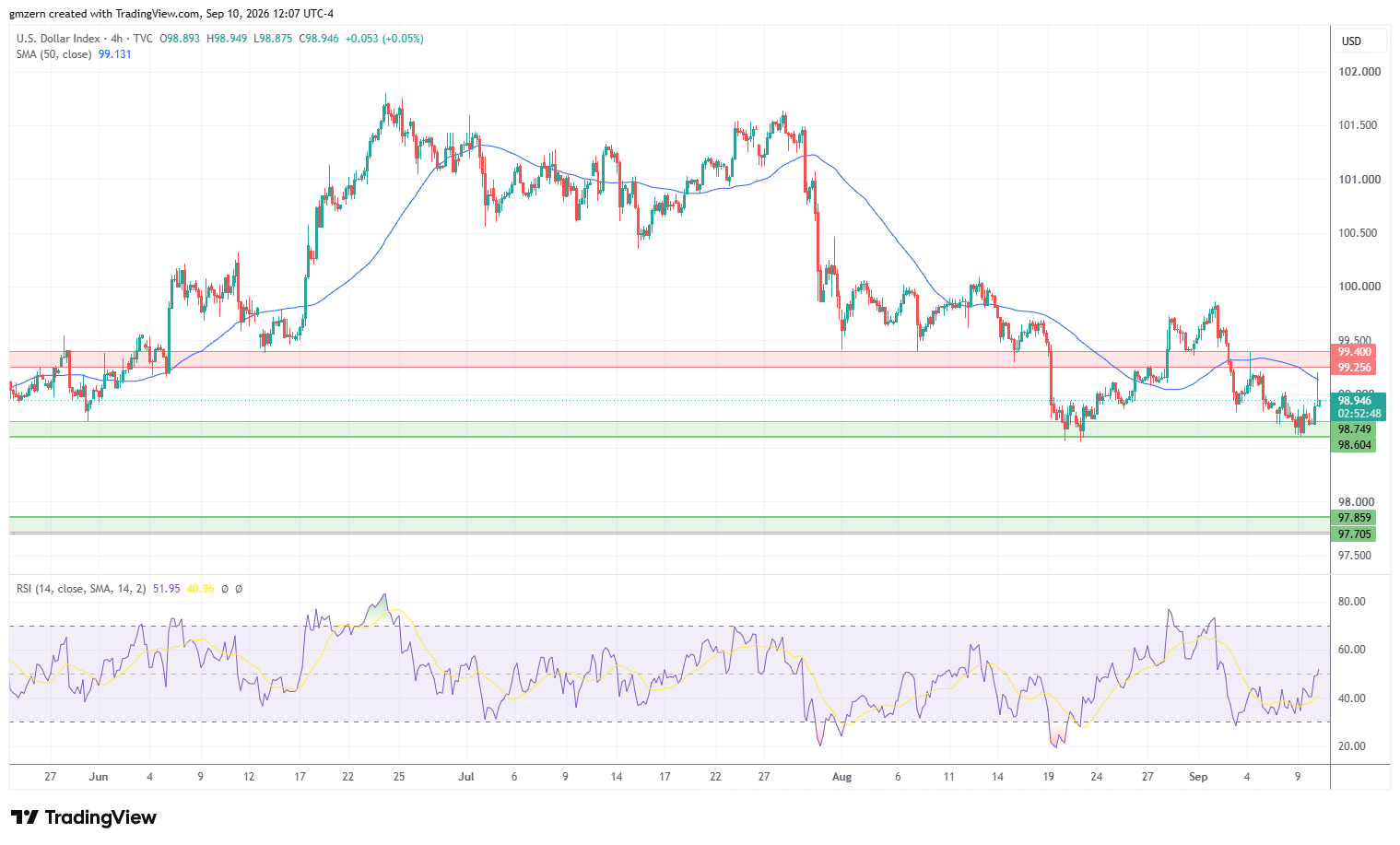
Task: Click the red resistance label 99.256
Action: 1355,368
